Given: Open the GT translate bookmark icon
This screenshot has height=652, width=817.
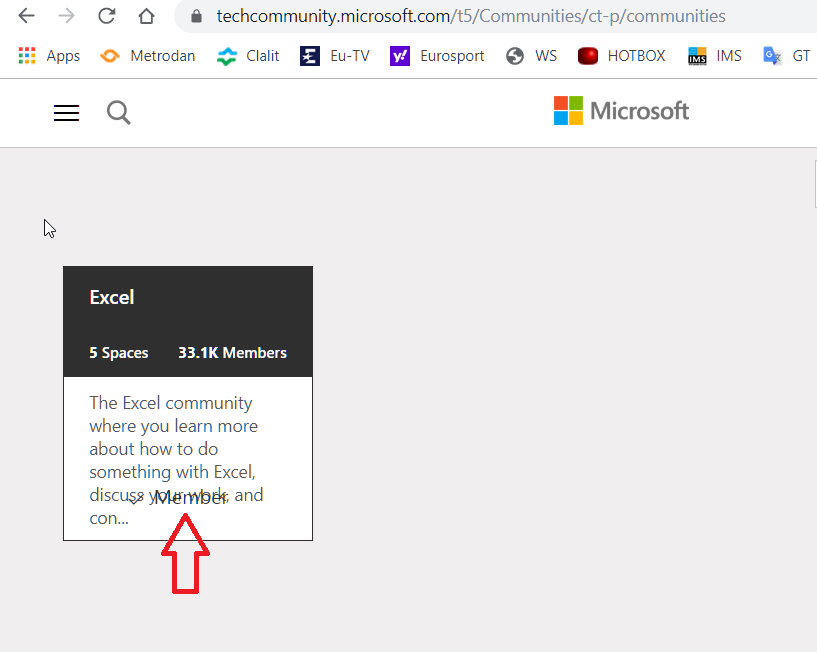Looking at the screenshot, I should click(771, 55).
